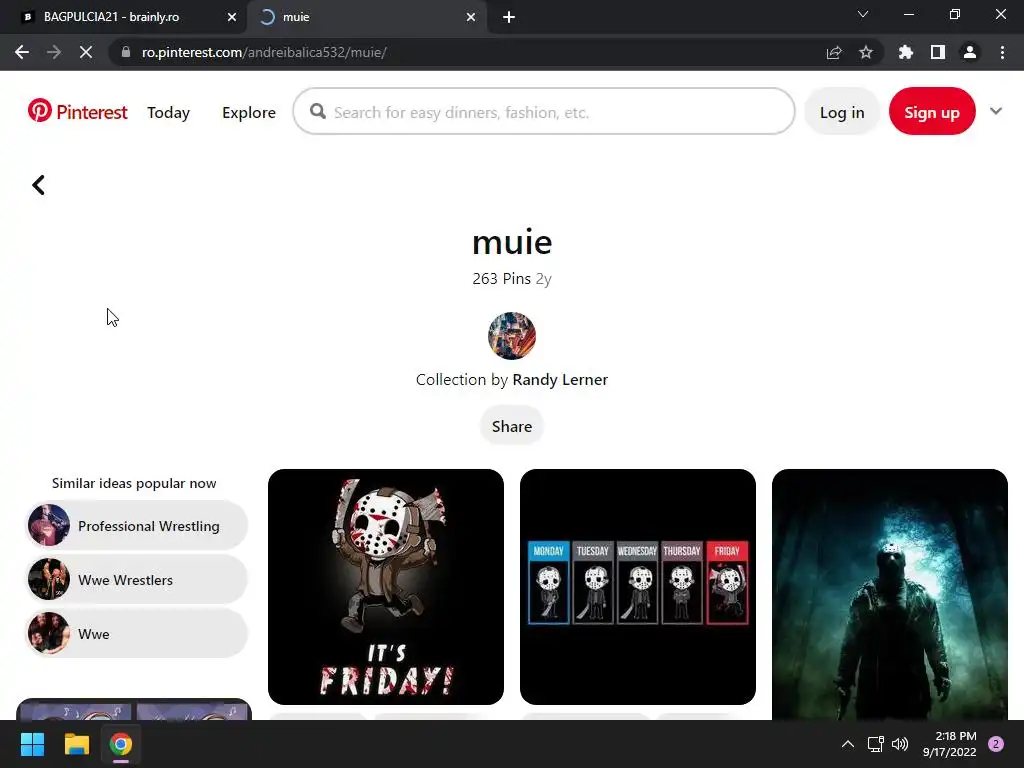Click the Log in button

(842, 112)
